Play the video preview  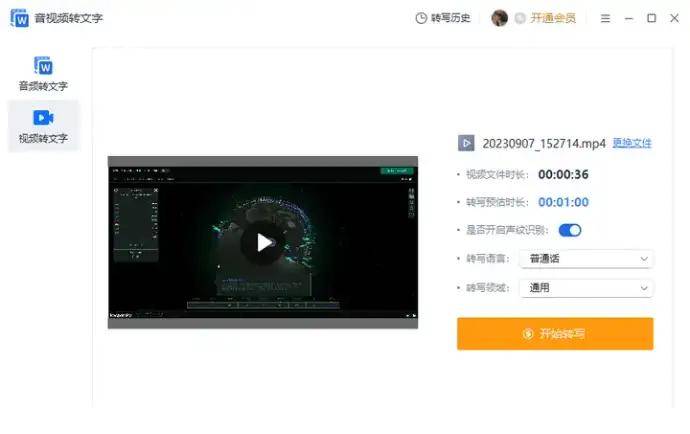[263, 243]
